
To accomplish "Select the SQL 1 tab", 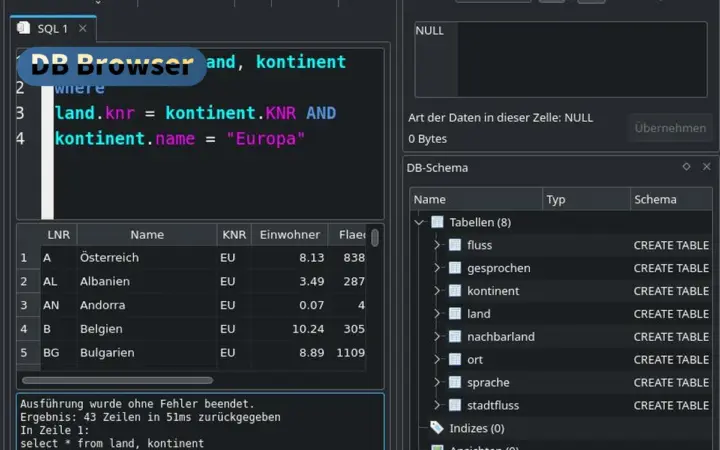I will (53, 28).
